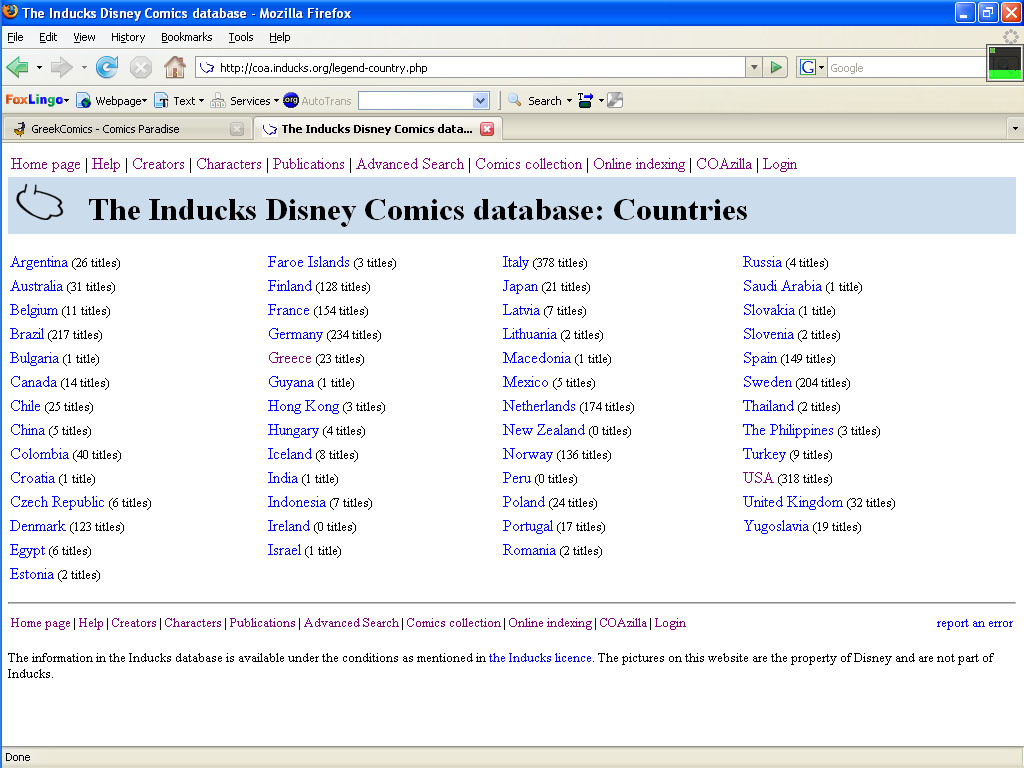Click Advanced Search in top navigation

(409, 164)
